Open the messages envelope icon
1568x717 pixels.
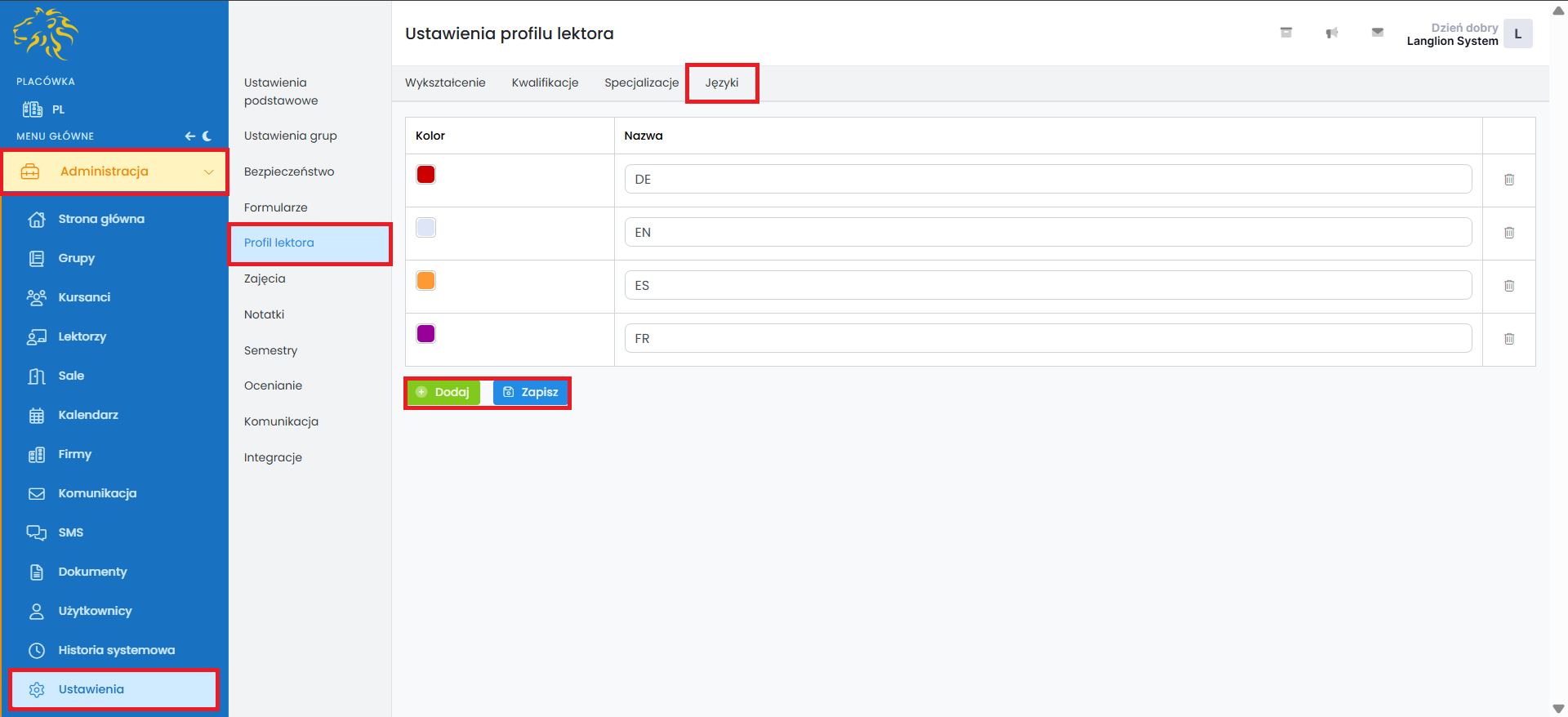coord(1377,33)
